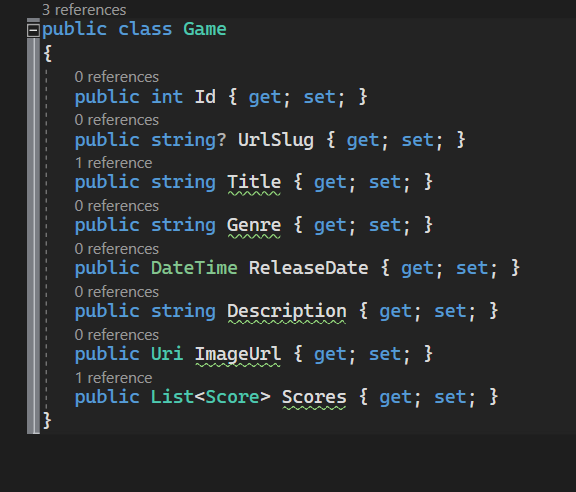Open the "0 references" CodeLens above ReleaseDate
576x492 pixels.
point(116,249)
